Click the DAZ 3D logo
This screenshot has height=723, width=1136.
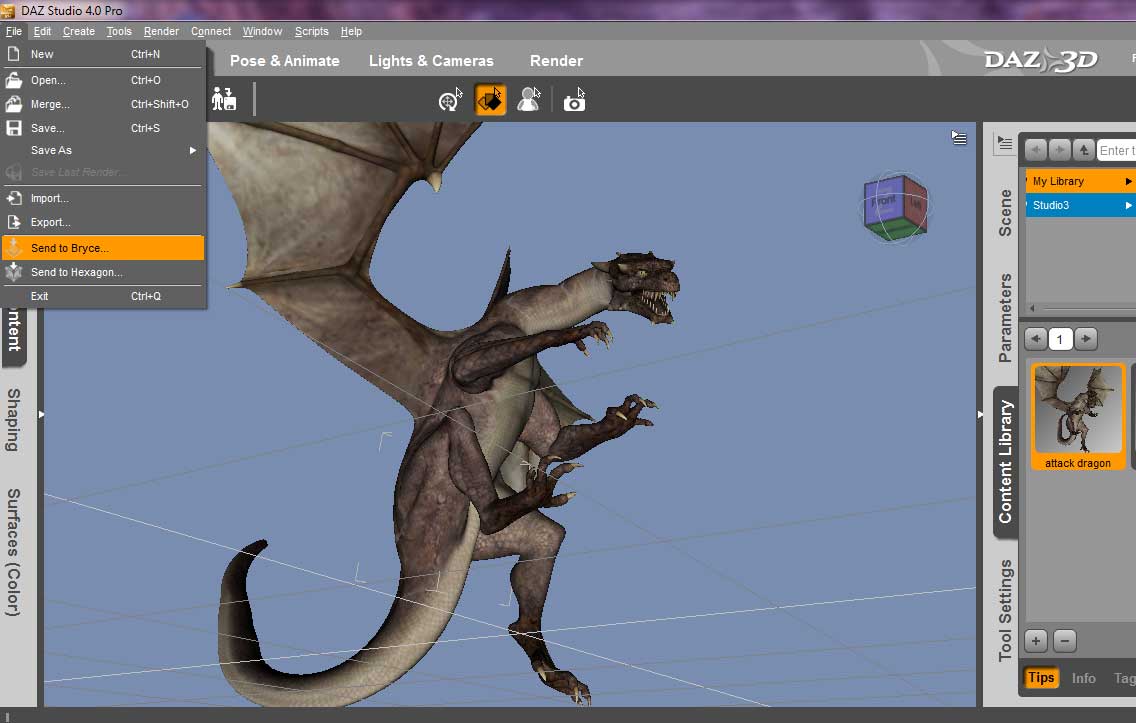pos(1041,60)
